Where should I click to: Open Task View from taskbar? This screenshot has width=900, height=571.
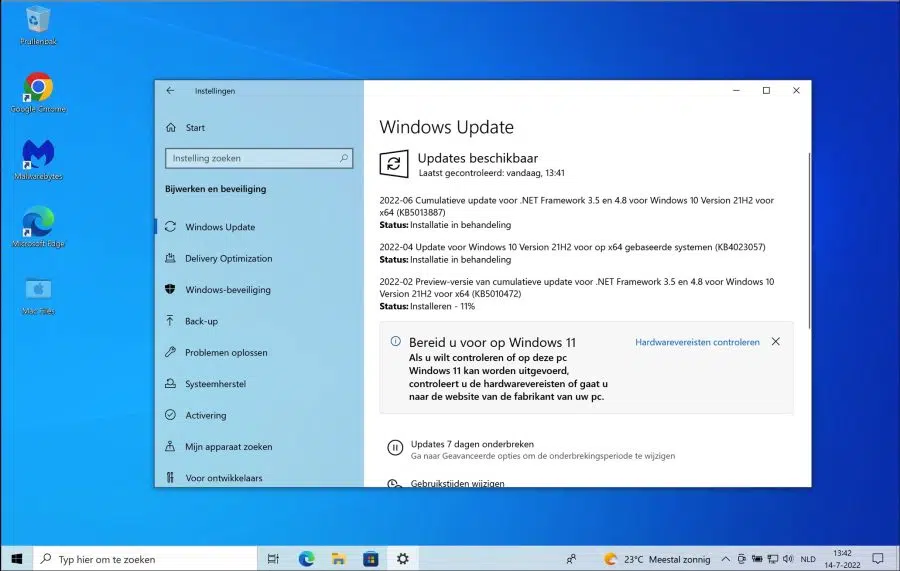coord(273,558)
